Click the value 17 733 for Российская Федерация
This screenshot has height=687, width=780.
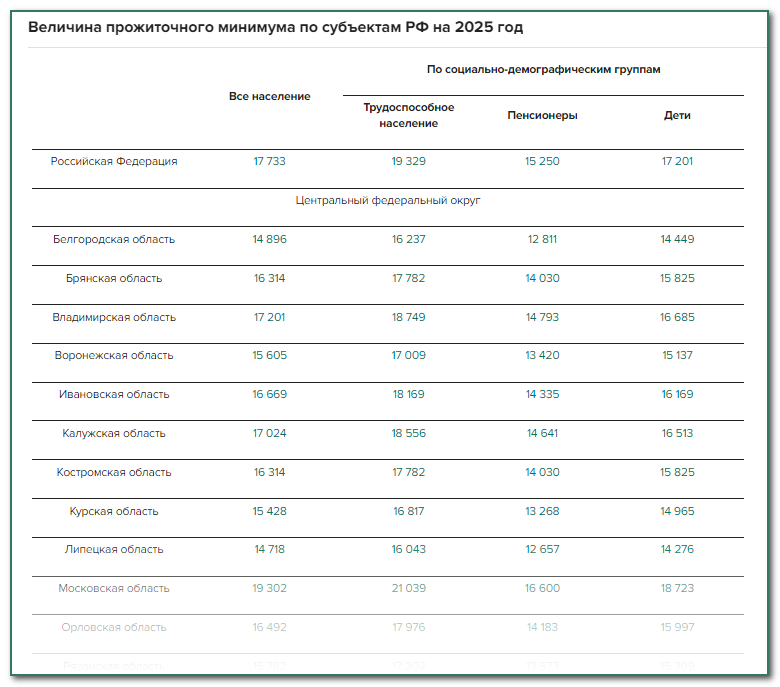click(269, 161)
